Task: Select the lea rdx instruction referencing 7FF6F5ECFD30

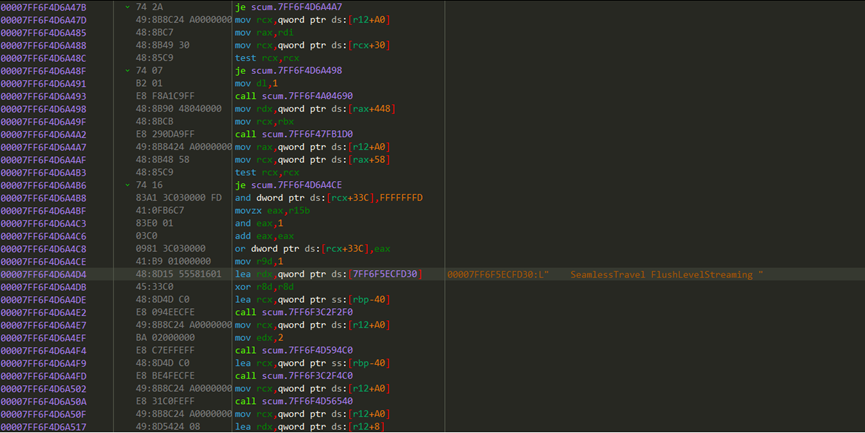Action: pyautogui.click(x=328, y=274)
